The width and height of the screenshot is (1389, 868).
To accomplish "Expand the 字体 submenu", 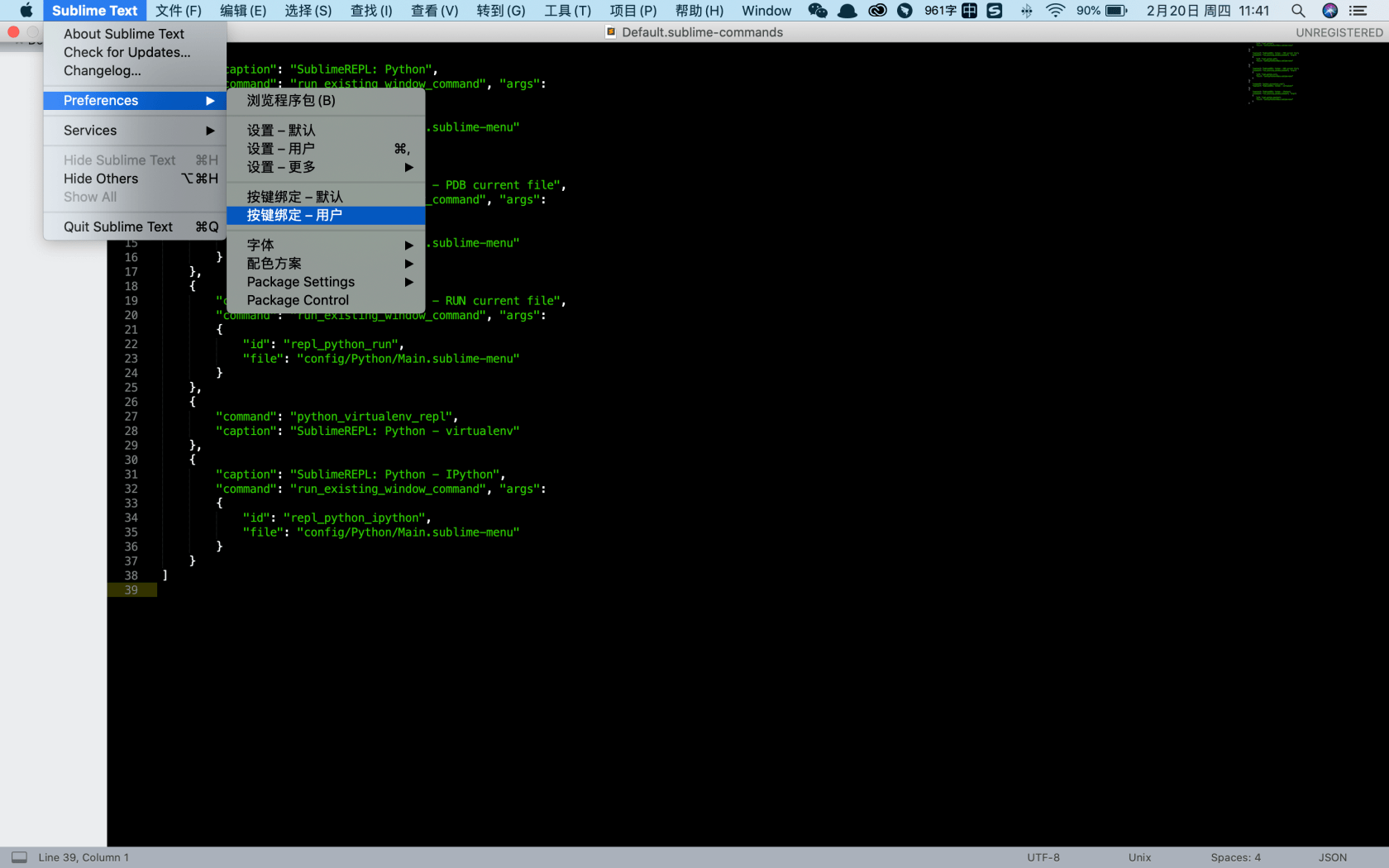I will (x=408, y=246).
